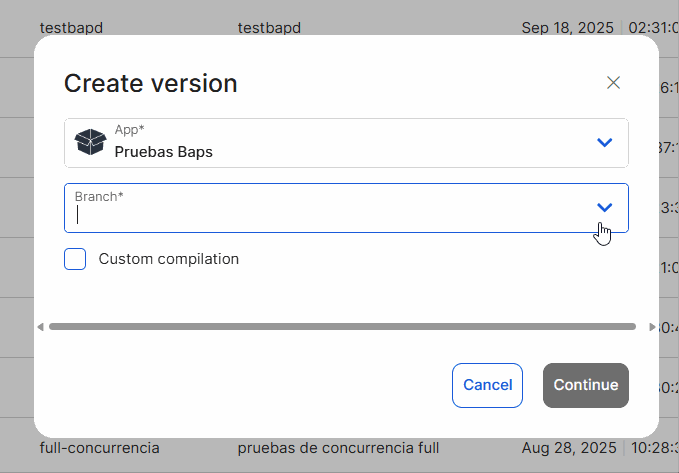The width and height of the screenshot is (679, 473).
Task: Select the full-concurrencia row entry
Action: [x=99, y=448]
